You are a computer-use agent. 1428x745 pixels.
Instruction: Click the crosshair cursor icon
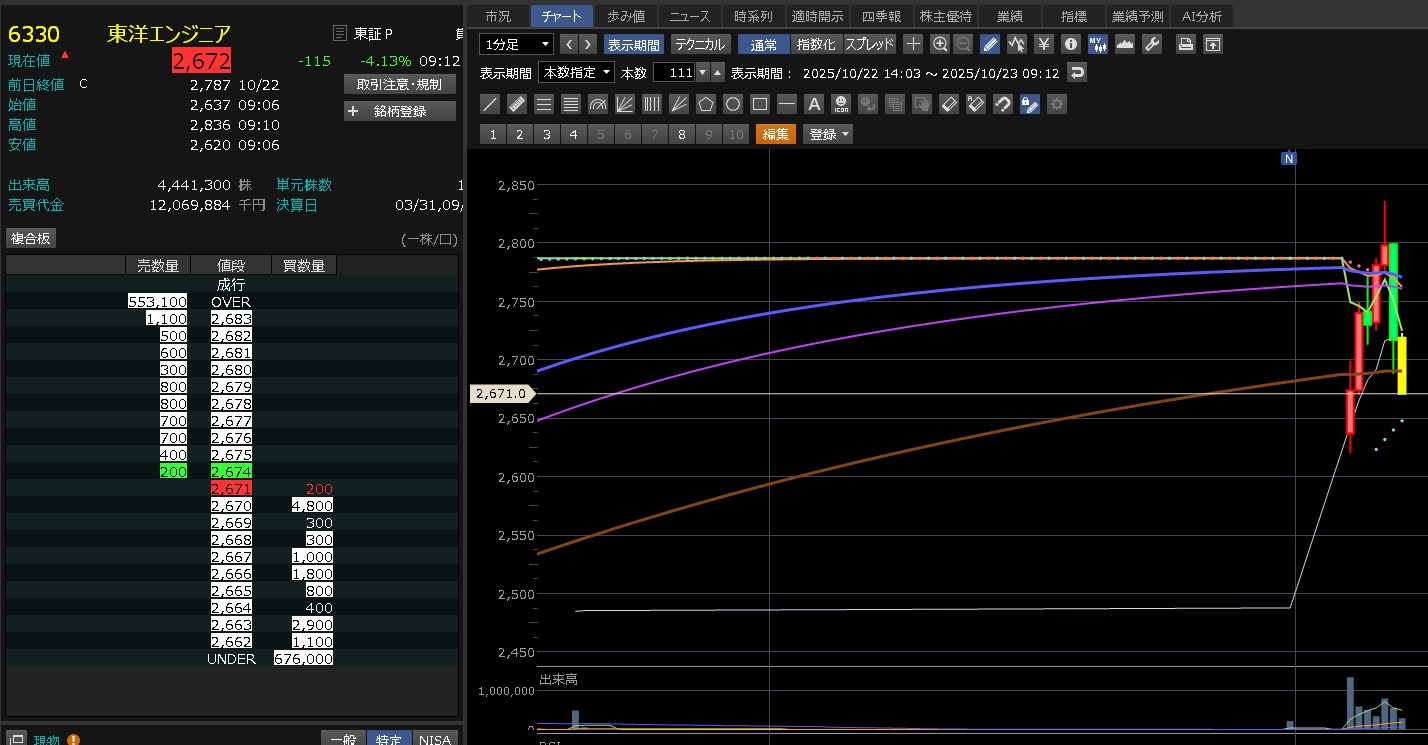click(x=913, y=44)
